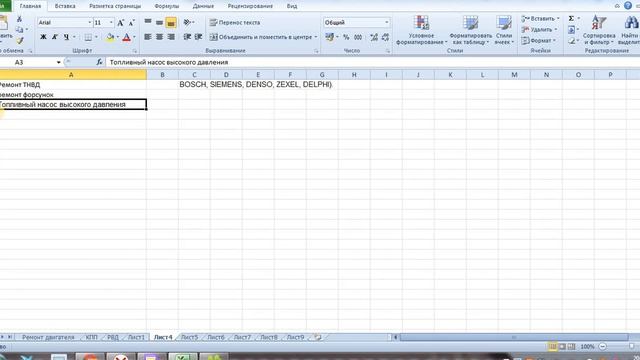
Task: Click the horizontal scrollbar
Action: click(x=514, y=337)
